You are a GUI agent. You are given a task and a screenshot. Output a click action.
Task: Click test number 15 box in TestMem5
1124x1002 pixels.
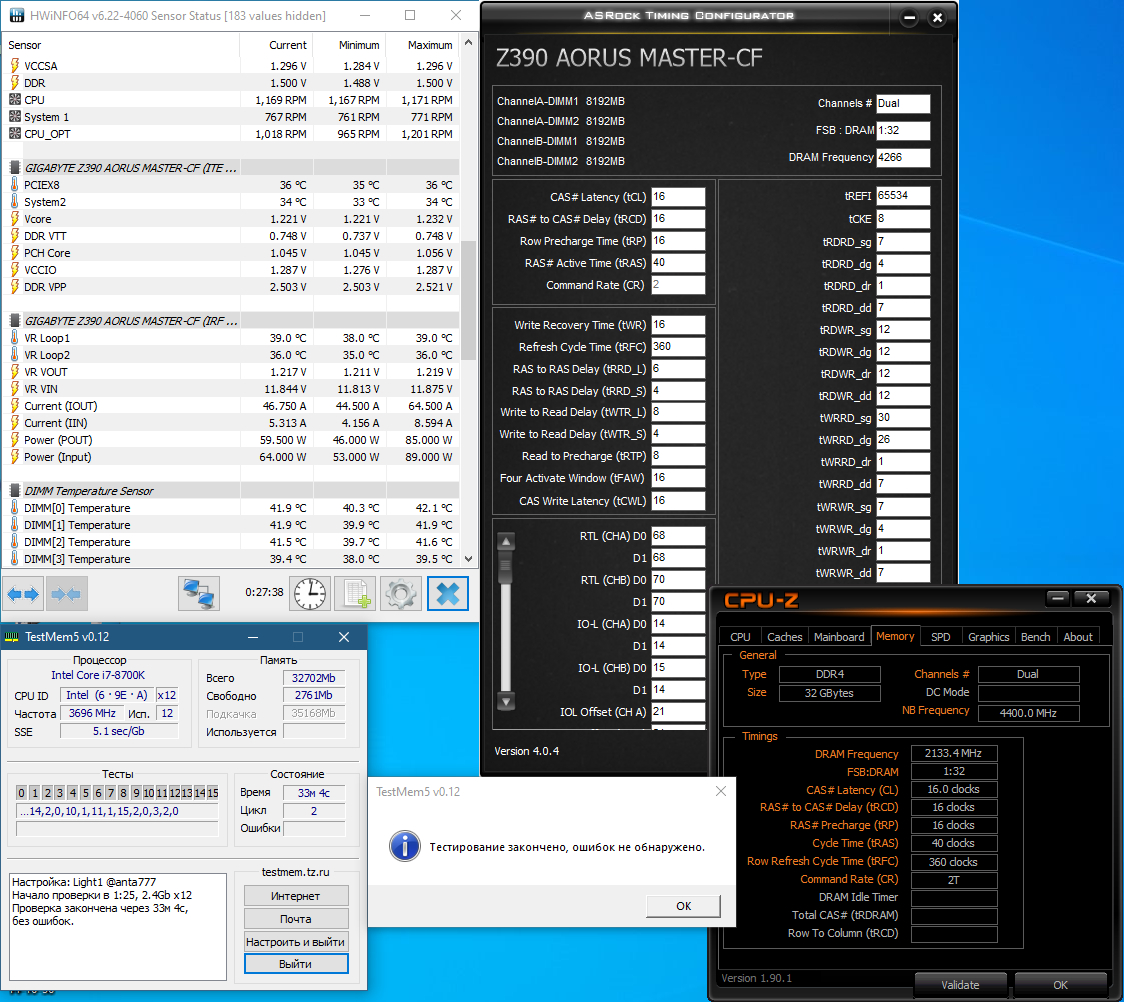pyautogui.click(x=213, y=793)
